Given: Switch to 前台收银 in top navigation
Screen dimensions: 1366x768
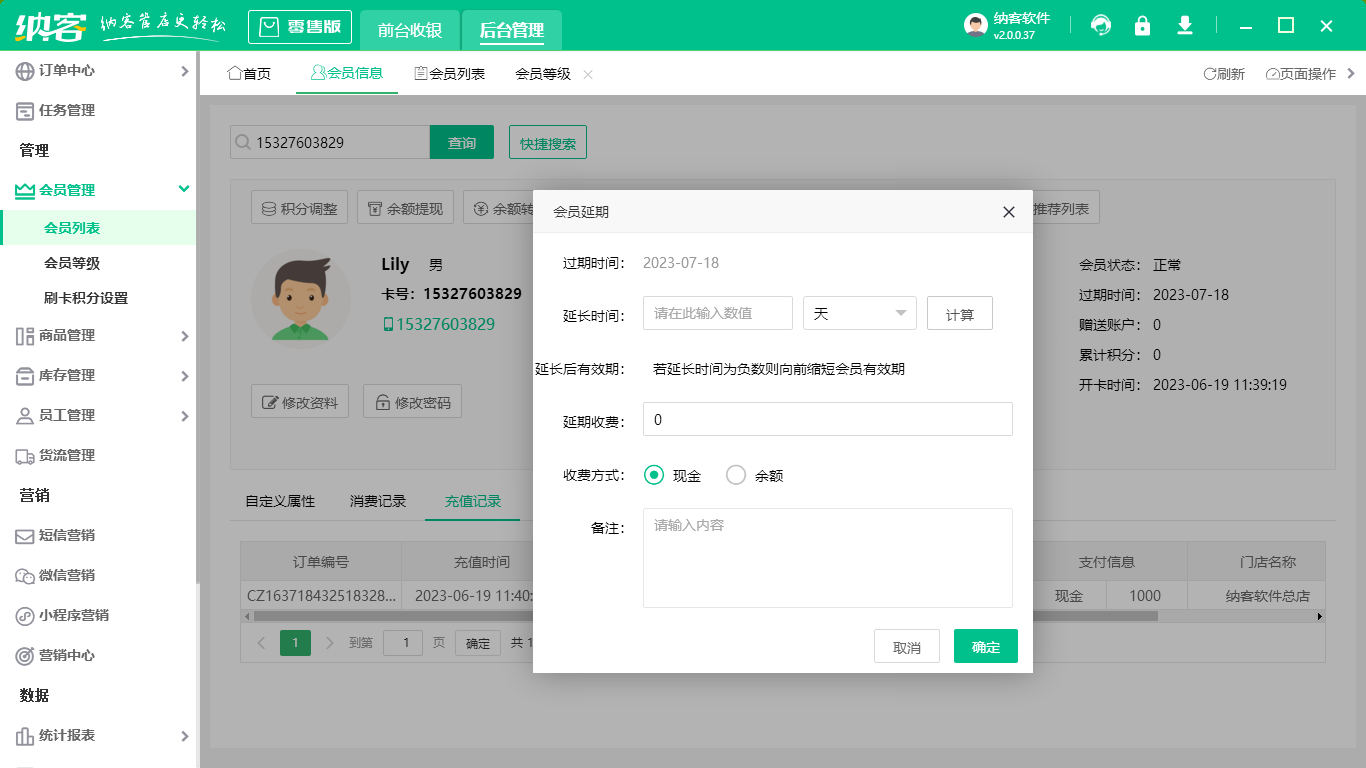Looking at the screenshot, I should click(x=410, y=30).
